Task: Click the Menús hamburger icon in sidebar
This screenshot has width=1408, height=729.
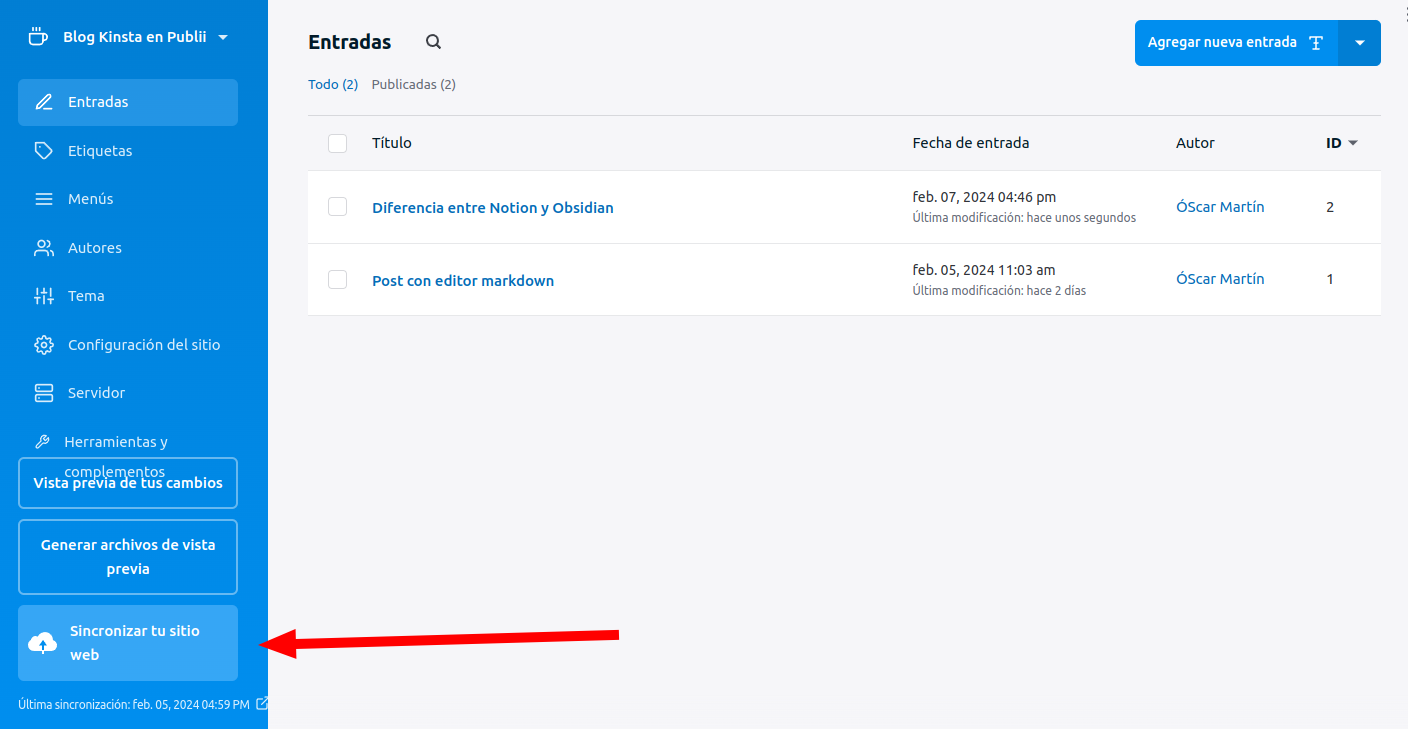Action: coord(43,199)
